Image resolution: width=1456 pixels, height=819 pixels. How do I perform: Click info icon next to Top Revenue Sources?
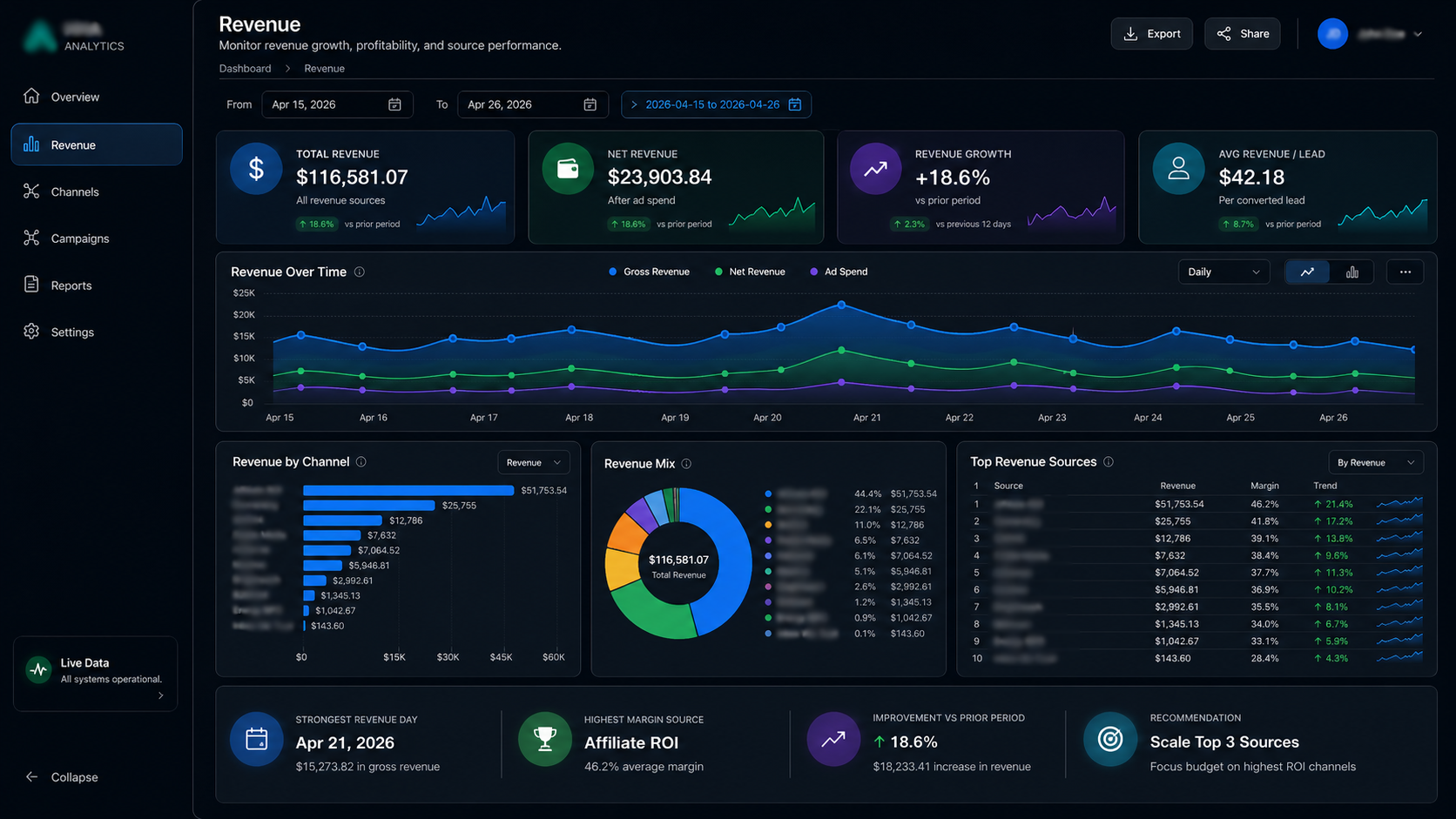coord(1109,462)
